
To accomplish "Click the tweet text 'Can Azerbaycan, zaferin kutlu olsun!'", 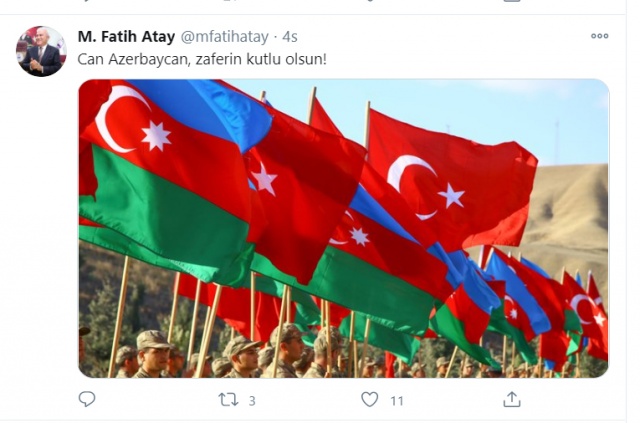I will (x=202, y=59).
